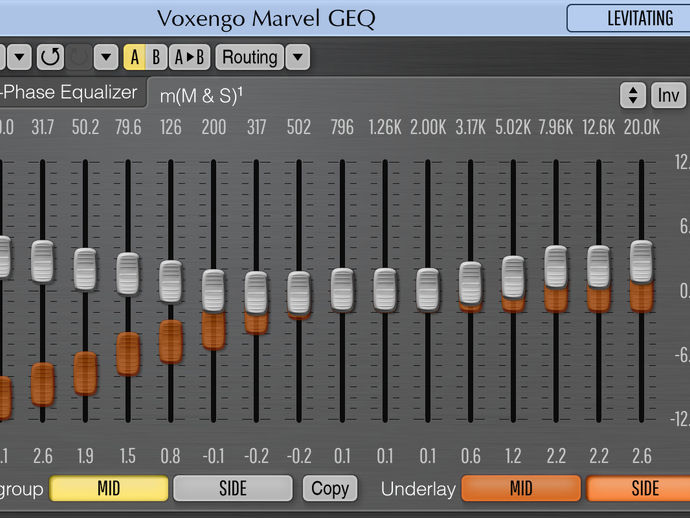Click the 20.0K band gain value 2.6
Screen dimensions: 690x518
coord(642,456)
